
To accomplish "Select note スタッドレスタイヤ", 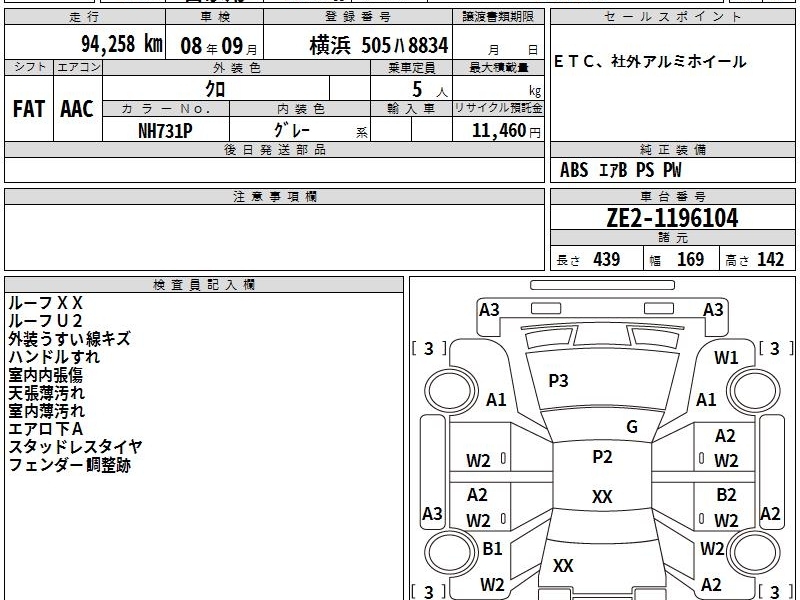I will coord(75,447).
